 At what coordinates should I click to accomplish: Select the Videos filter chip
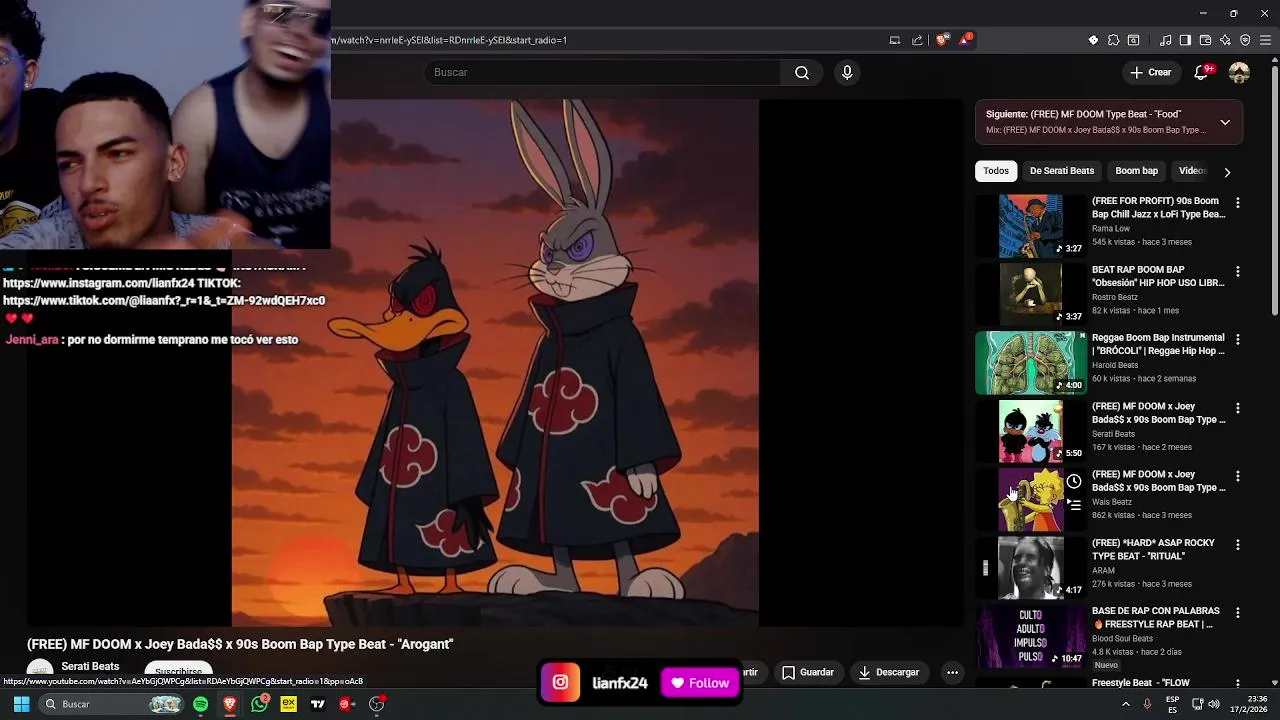1192,171
